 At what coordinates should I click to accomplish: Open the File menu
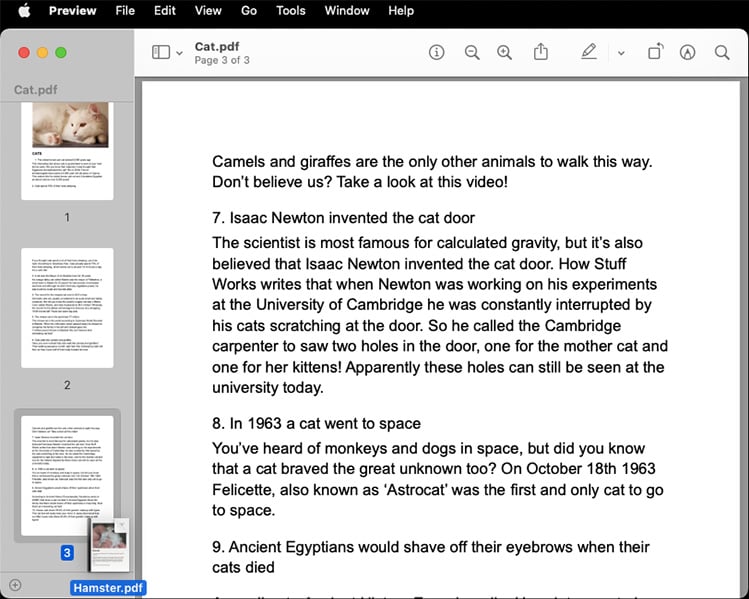click(125, 11)
